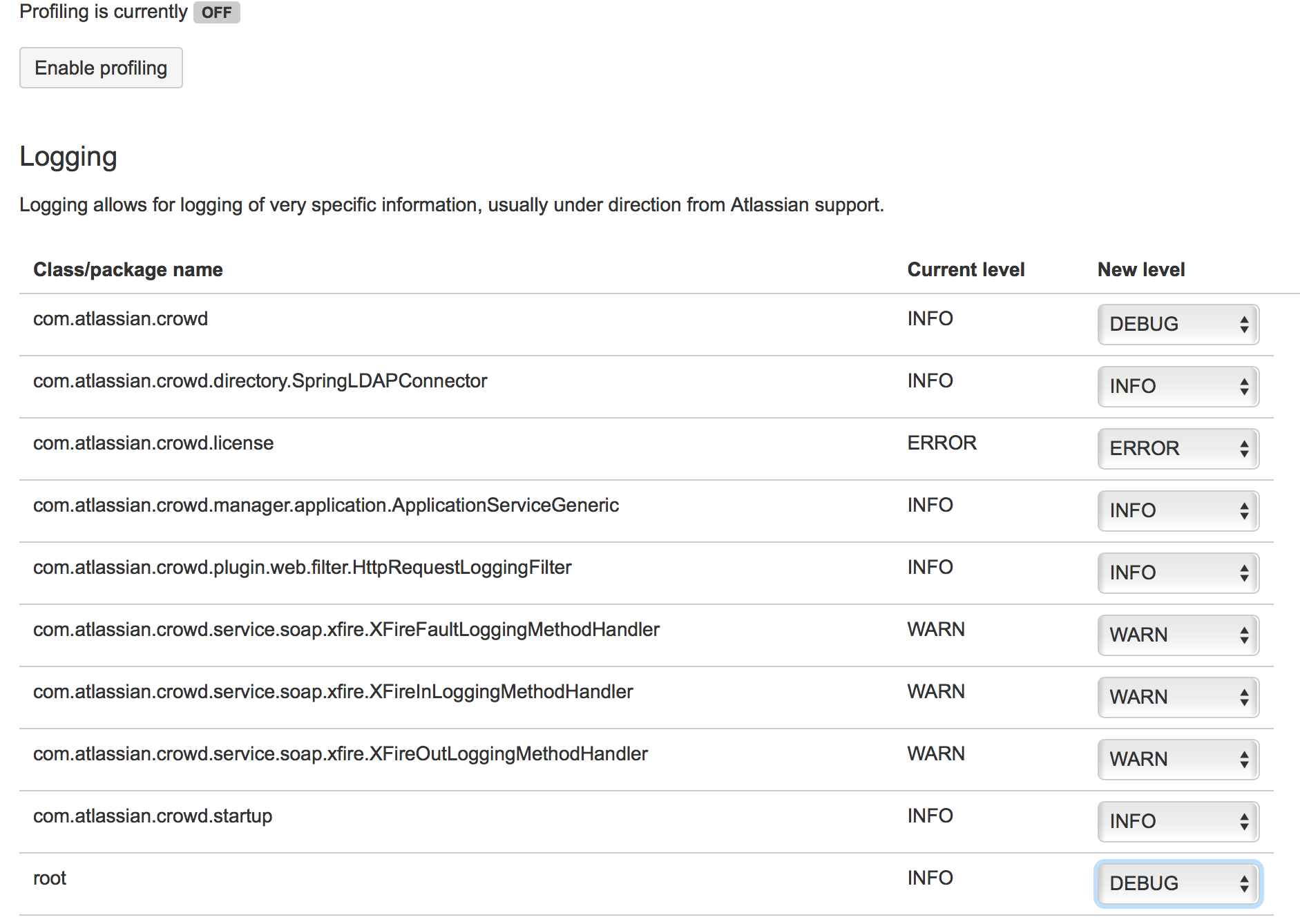Select the XFireFaultLoggingMethodHandler level dropdown

pyautogui.click(x=1178, y=635)
